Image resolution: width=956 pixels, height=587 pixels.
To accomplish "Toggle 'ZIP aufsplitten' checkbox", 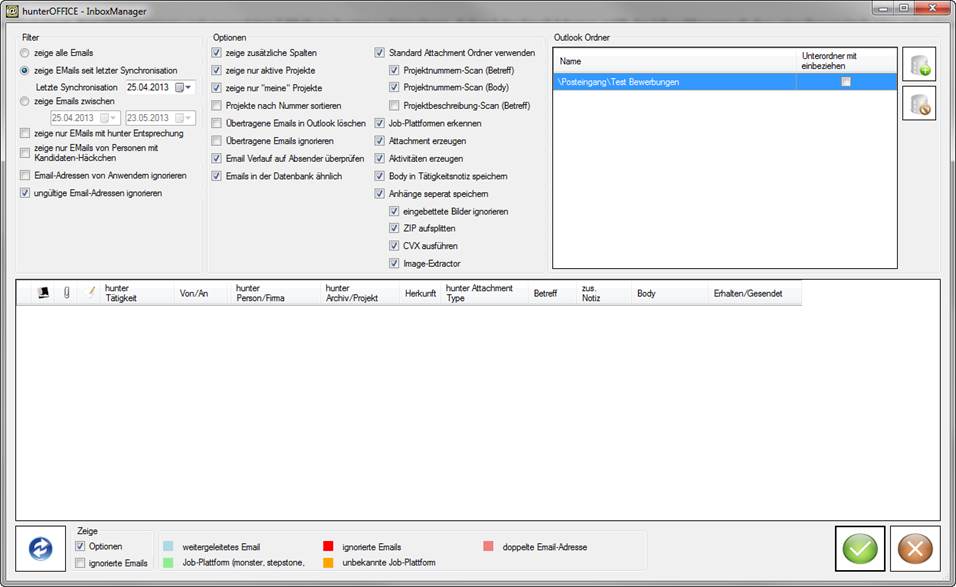I will point(395,229).
